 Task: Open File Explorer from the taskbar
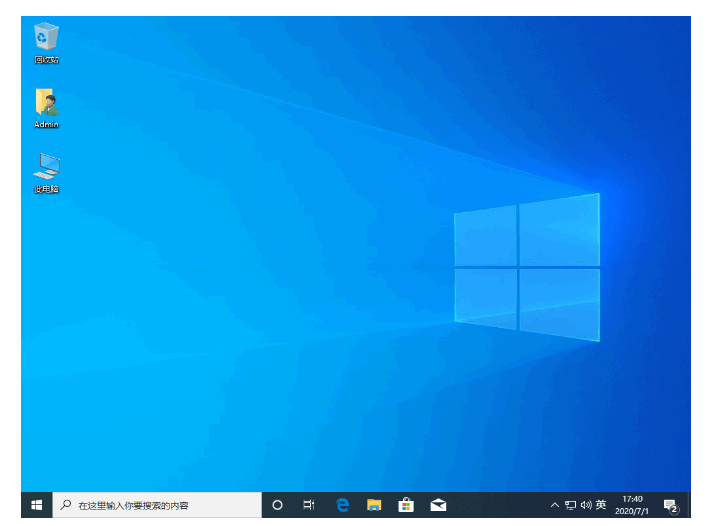[374, 505]
